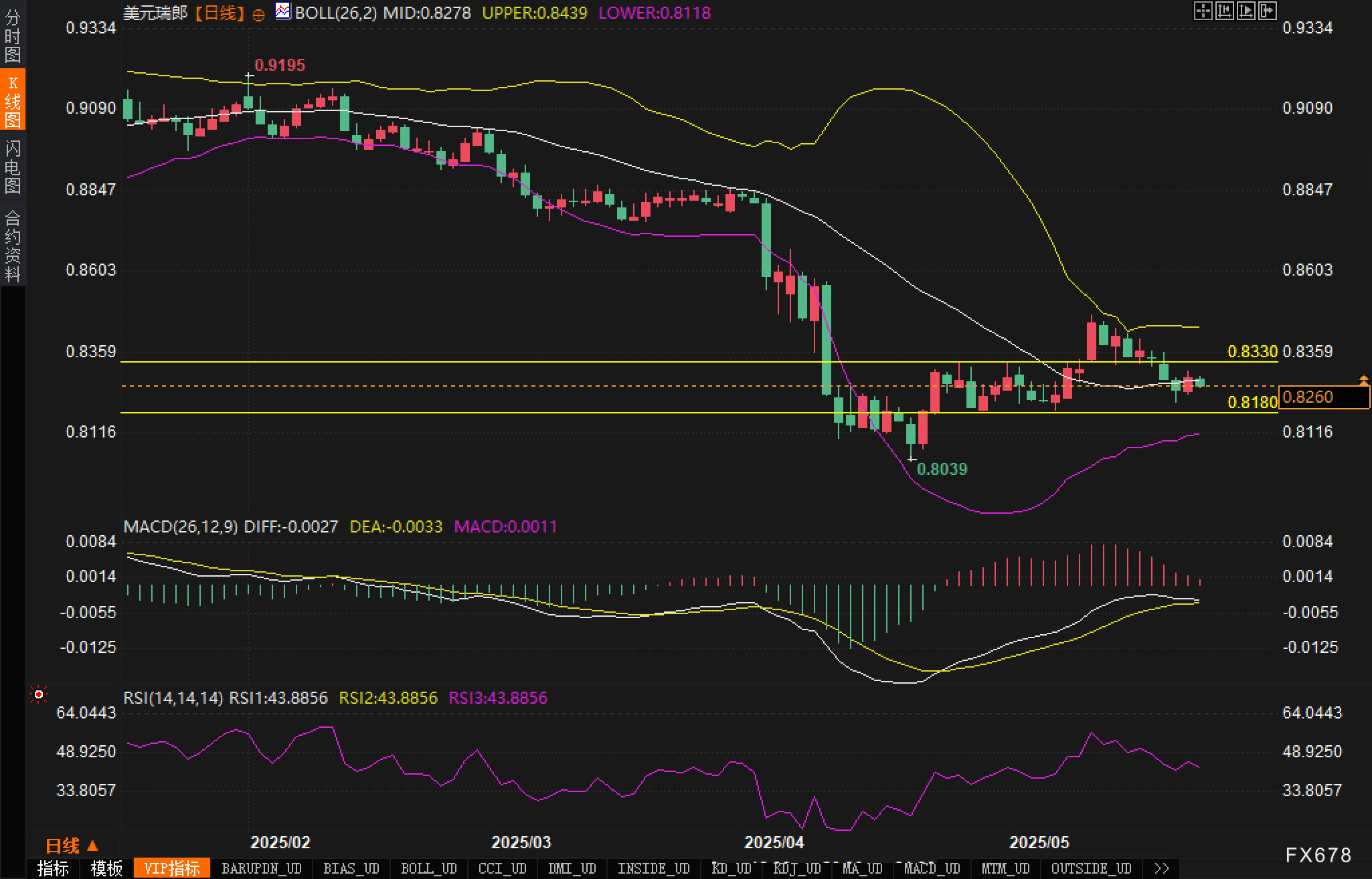The width and height of the screenshot is (1372, 879).
Task: Click the orange circled-plus icon beside 日线
Action: 258,15
